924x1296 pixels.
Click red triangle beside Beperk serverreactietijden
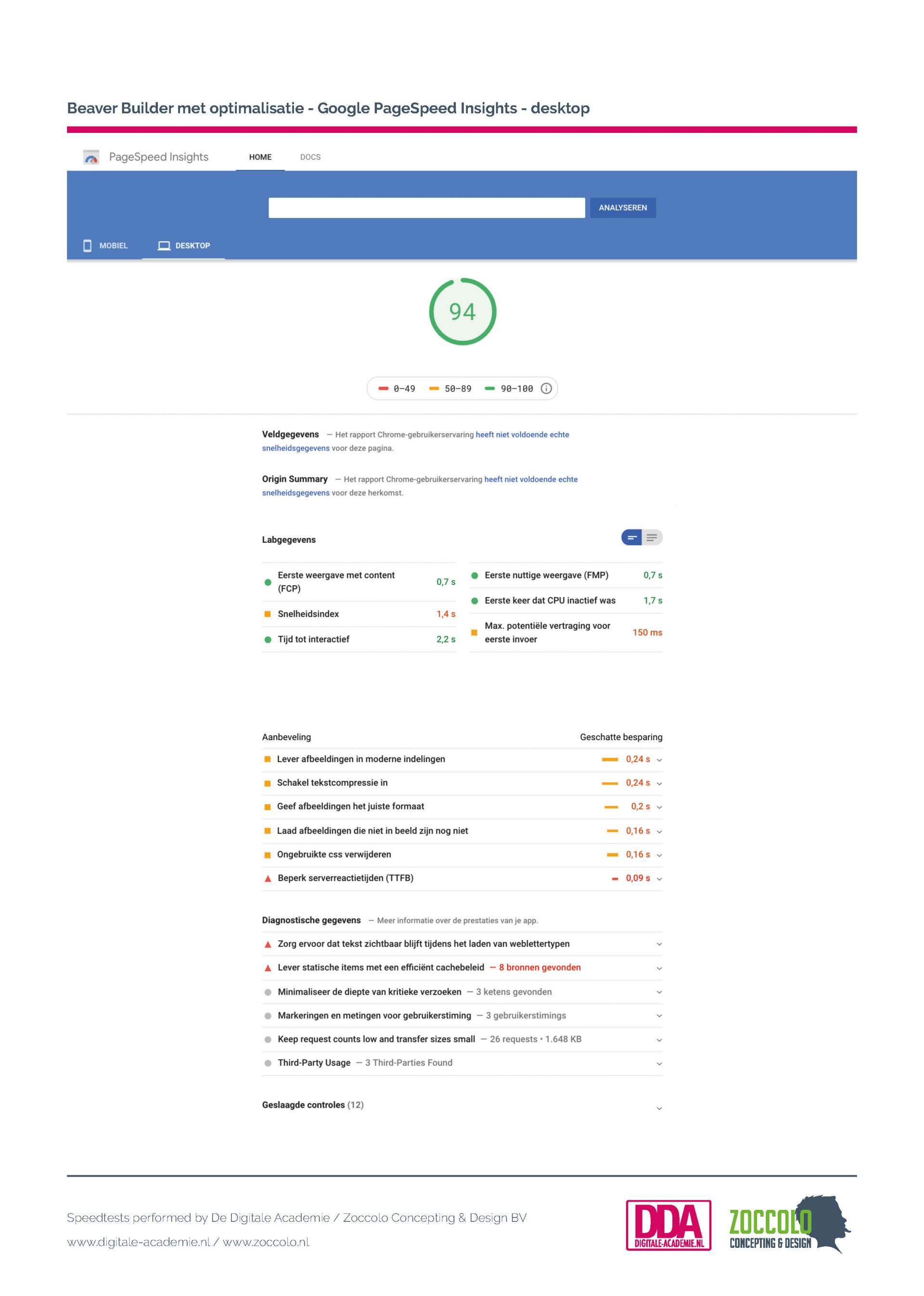click(268, 878)
